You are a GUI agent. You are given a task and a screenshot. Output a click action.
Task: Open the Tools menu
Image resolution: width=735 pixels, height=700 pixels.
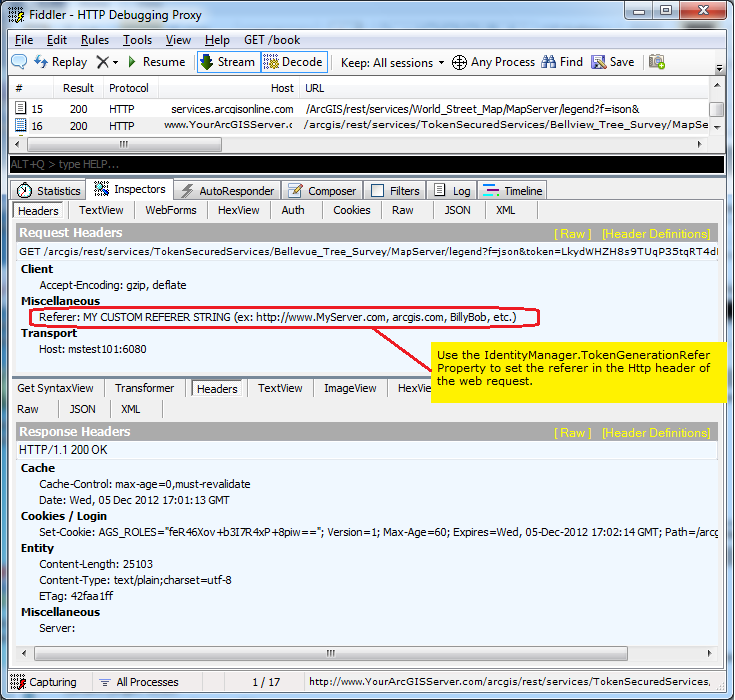(x=137, y=40)
